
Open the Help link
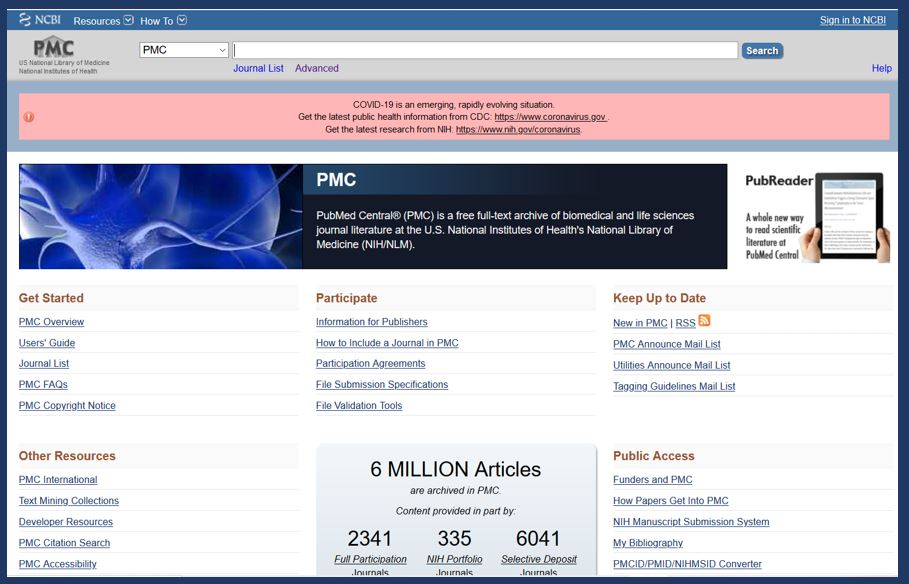[x=881, y=68]
